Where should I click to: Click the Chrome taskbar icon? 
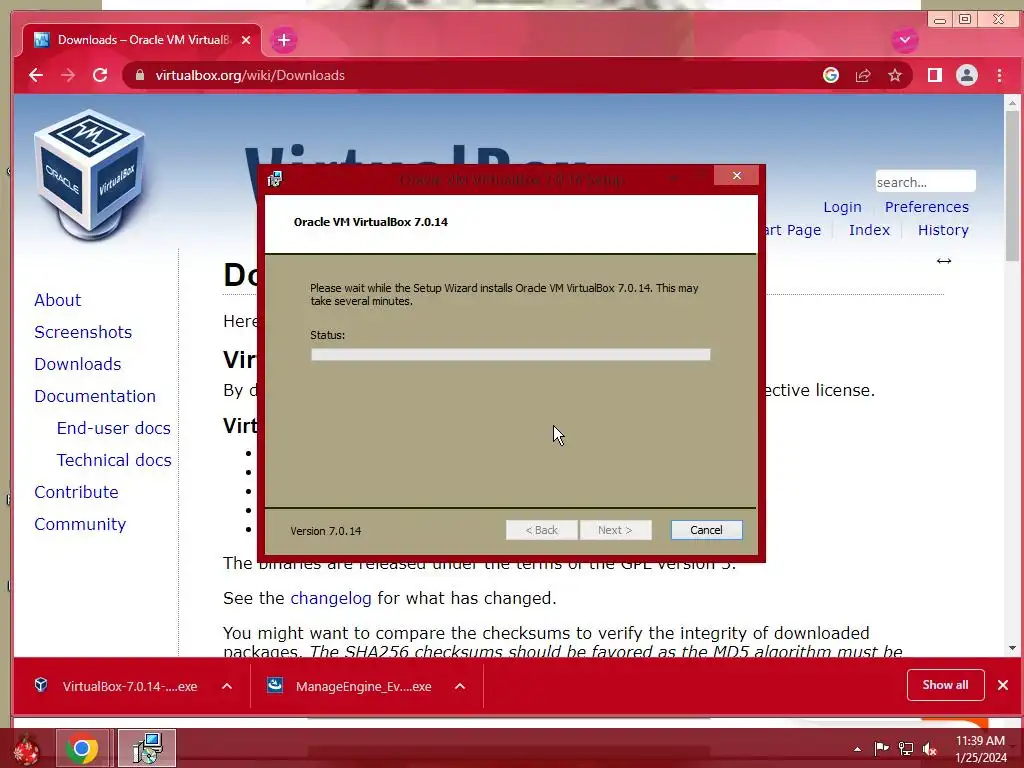[82, 749]
